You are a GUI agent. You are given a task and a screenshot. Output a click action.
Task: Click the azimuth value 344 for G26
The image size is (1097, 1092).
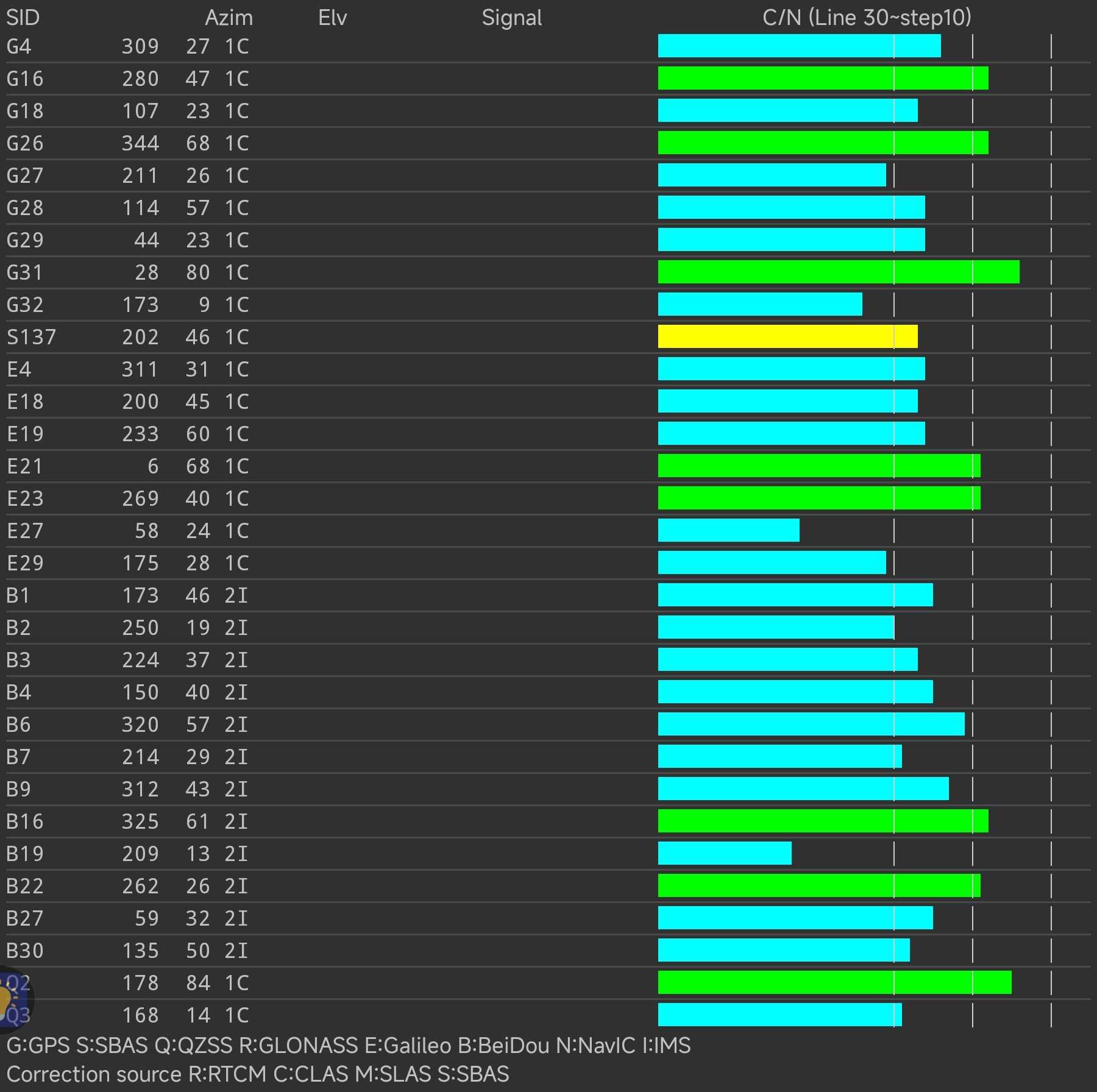(x=140, y=143)
